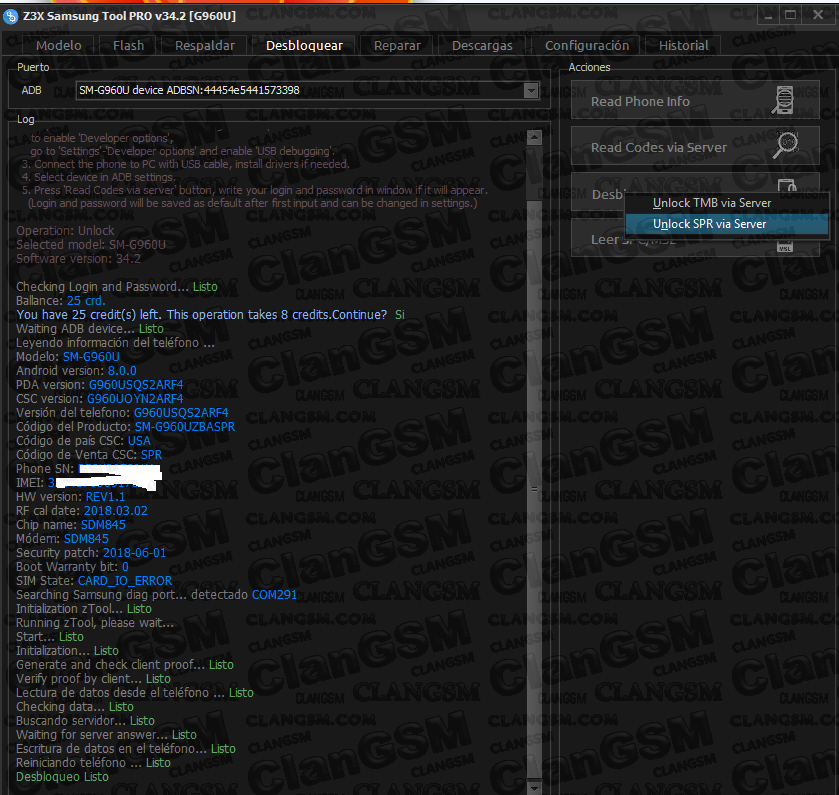Click the phone info icon on Read Phone Info
Screen dimensions: 839x795
pyautogui.click(x=784, y=100)
